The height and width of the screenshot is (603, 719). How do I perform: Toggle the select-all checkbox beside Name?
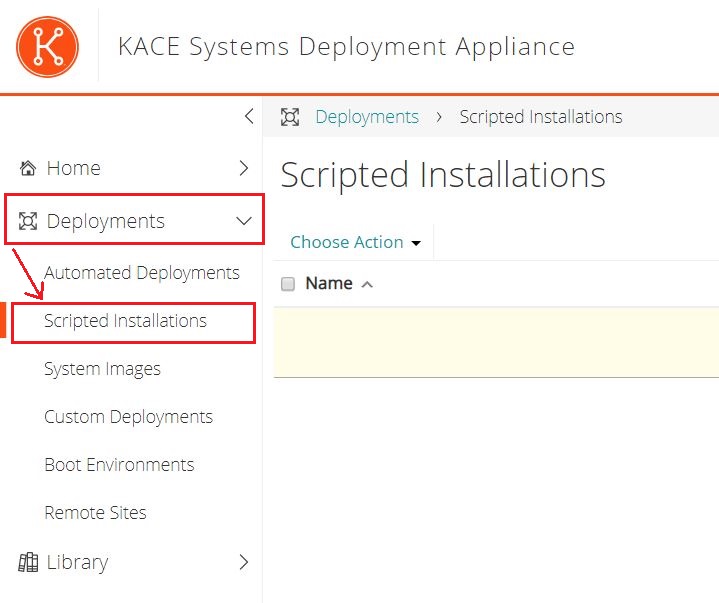[x=288, y=284]
